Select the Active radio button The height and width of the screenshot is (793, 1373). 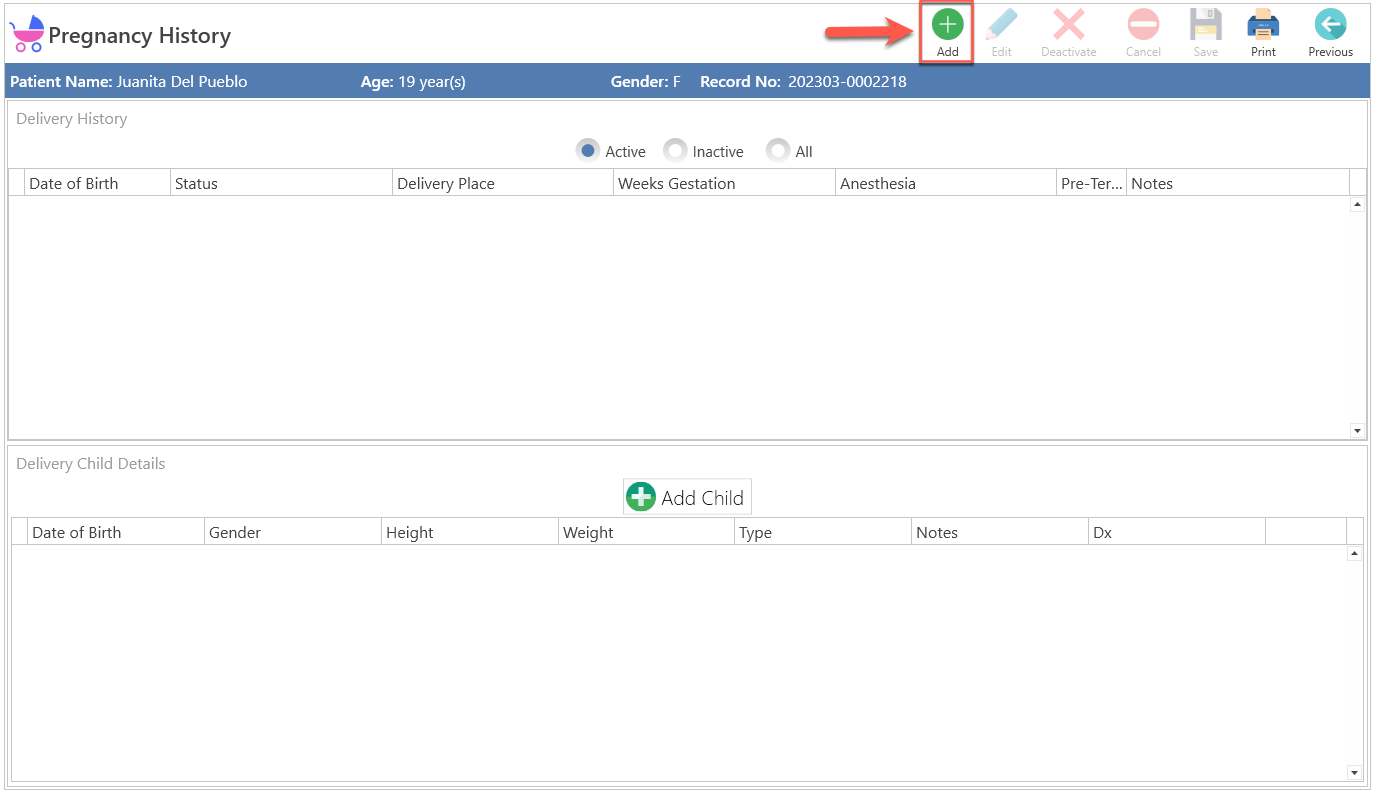pos(588,150)
